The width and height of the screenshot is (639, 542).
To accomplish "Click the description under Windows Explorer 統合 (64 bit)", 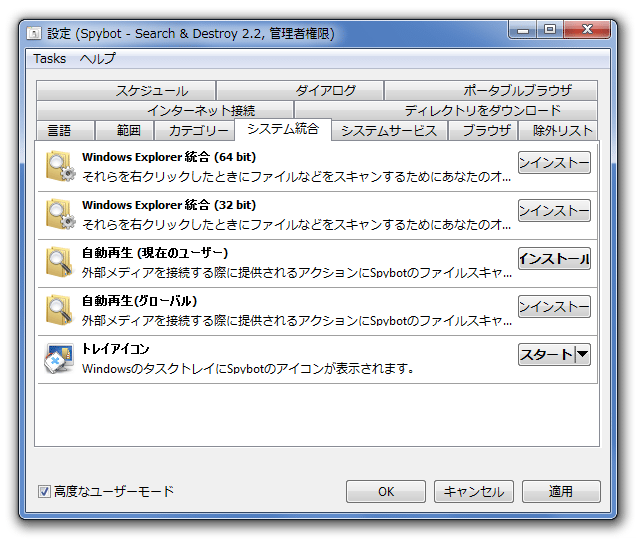I will [296, 176].
